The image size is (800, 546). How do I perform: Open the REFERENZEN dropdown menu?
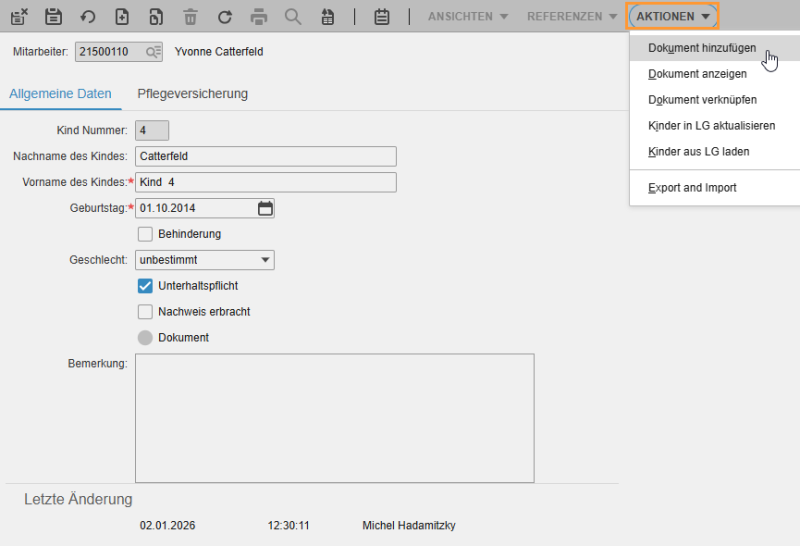tap(572, 16)
